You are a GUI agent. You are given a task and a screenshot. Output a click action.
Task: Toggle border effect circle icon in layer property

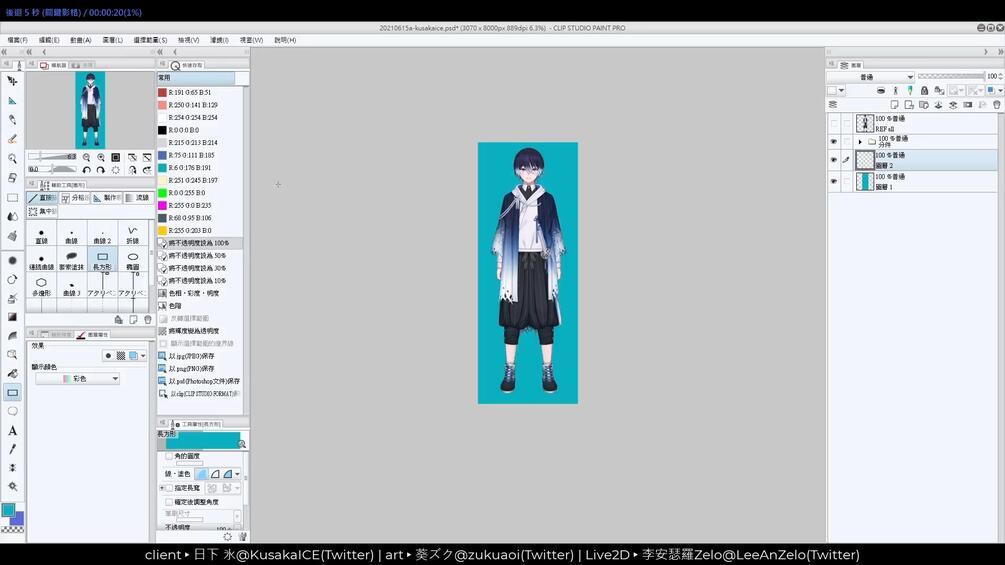point(108,356)
